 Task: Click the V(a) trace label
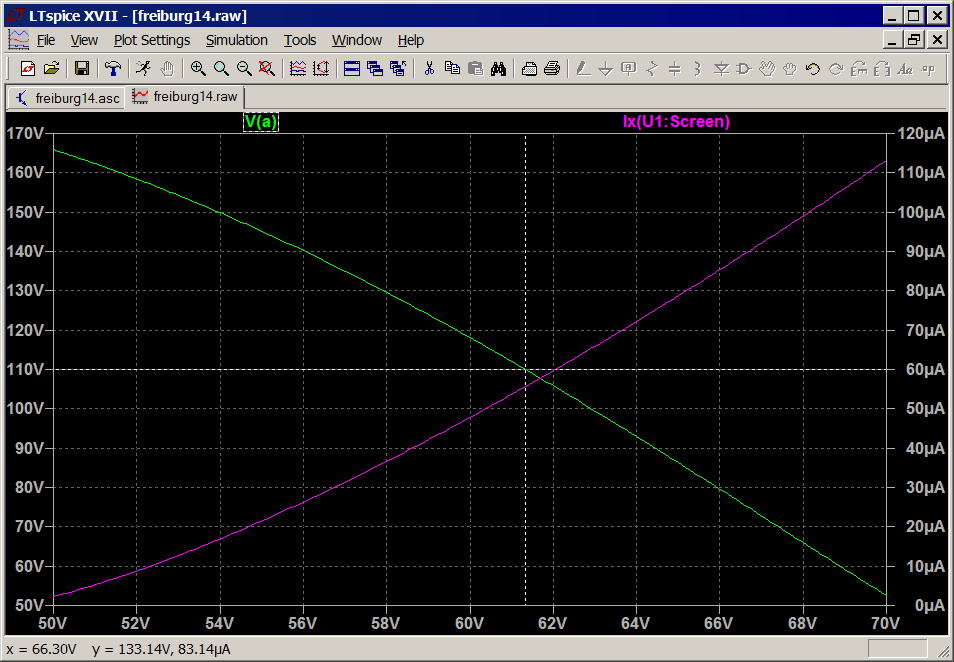261,122
